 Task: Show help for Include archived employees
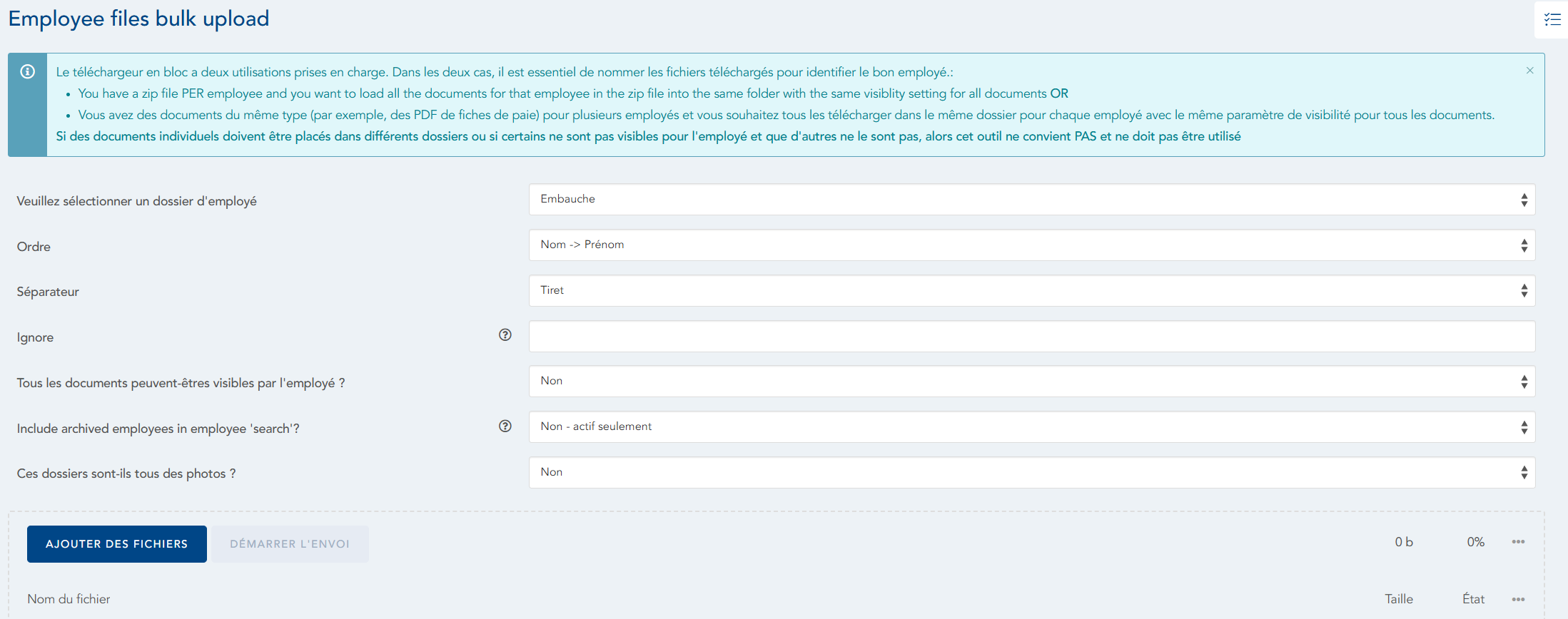[x=505, y=426]
